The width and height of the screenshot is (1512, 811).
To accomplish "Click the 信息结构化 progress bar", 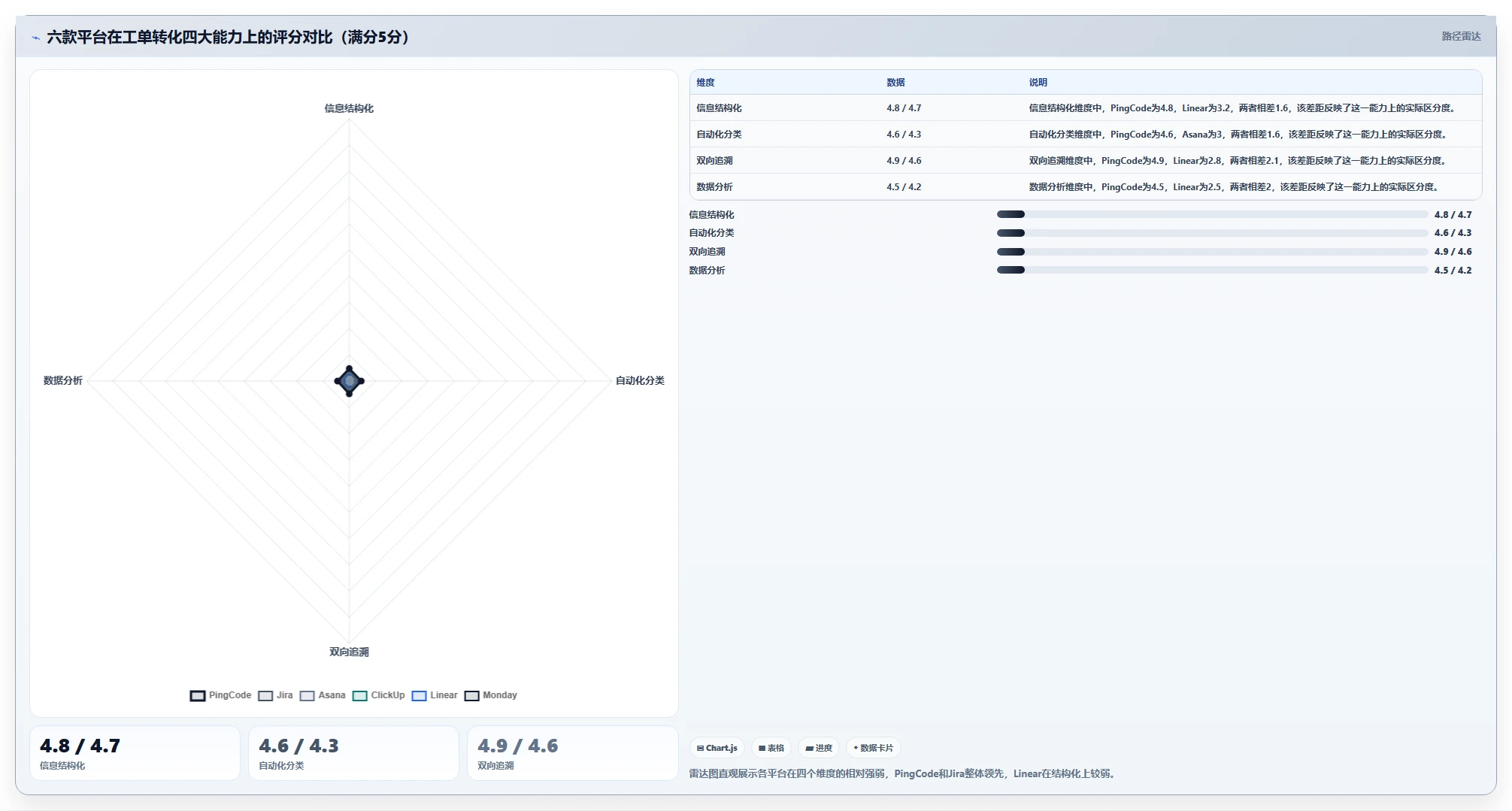I will point(1212,214).
